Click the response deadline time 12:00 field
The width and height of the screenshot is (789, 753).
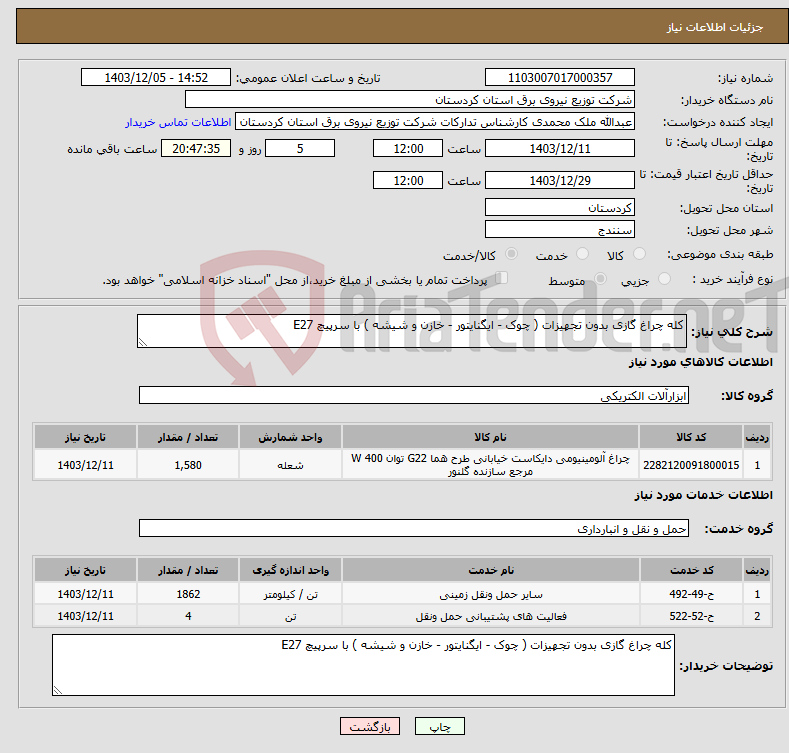click(408, 148)
